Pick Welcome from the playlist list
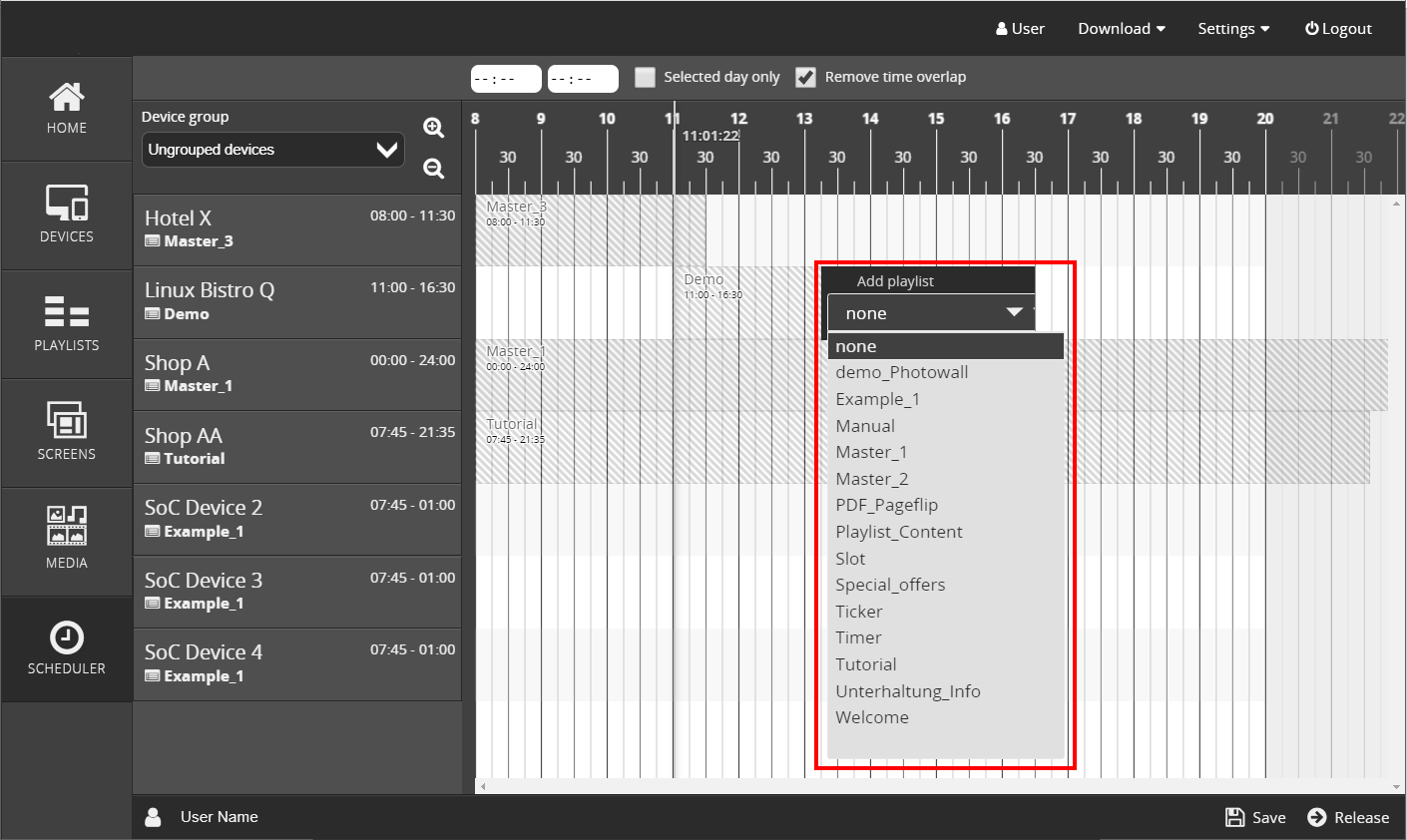1407x840 pixels. pos(946,717)
